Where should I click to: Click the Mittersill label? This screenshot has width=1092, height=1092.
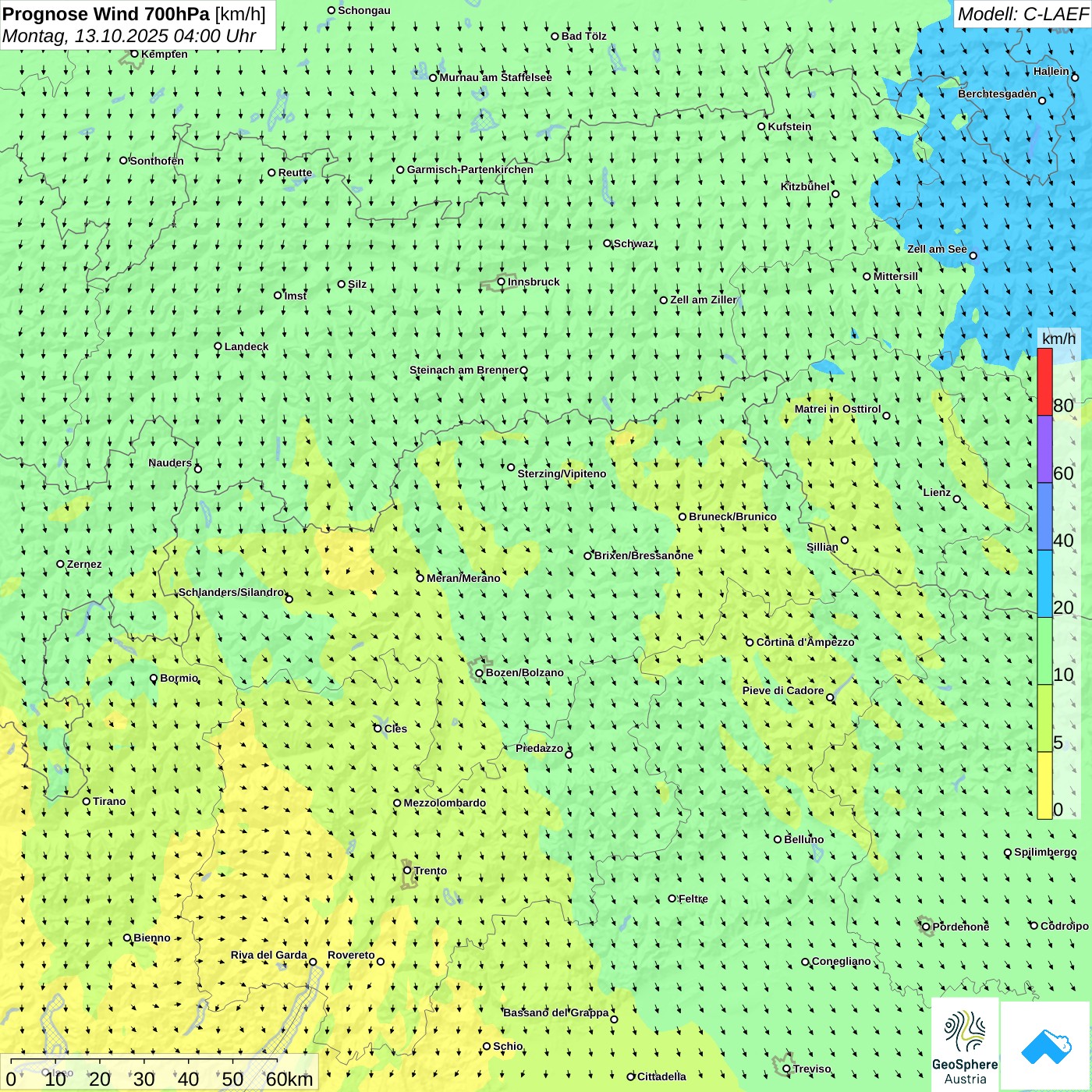pos(895,276)
